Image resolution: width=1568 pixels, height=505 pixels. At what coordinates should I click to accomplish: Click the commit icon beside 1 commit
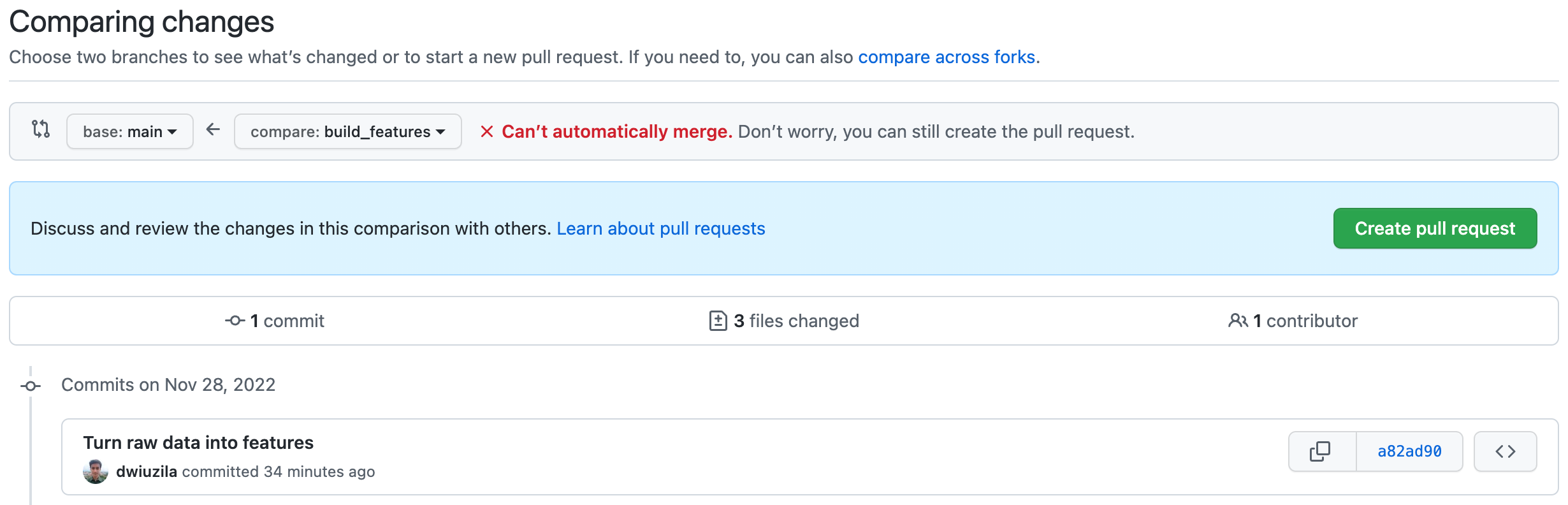coord(235,321)
